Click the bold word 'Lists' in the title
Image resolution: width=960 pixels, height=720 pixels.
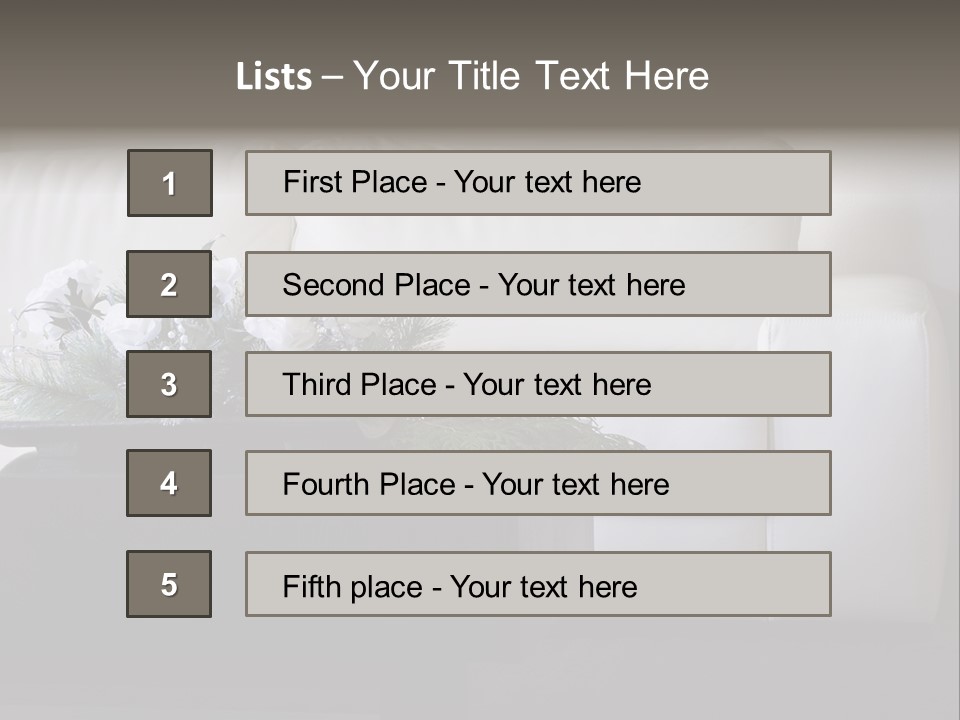click(x=273, y=77)
